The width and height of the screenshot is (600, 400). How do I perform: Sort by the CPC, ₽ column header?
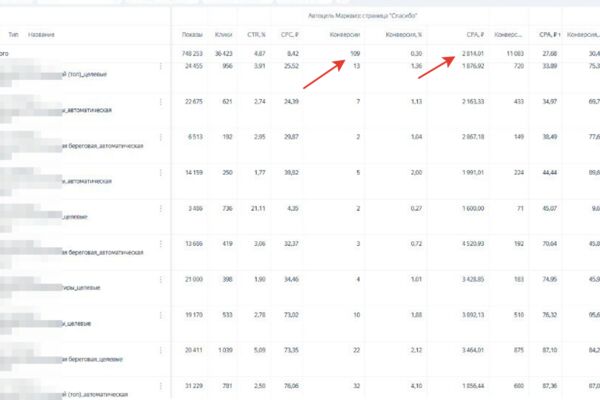point(290,35)
